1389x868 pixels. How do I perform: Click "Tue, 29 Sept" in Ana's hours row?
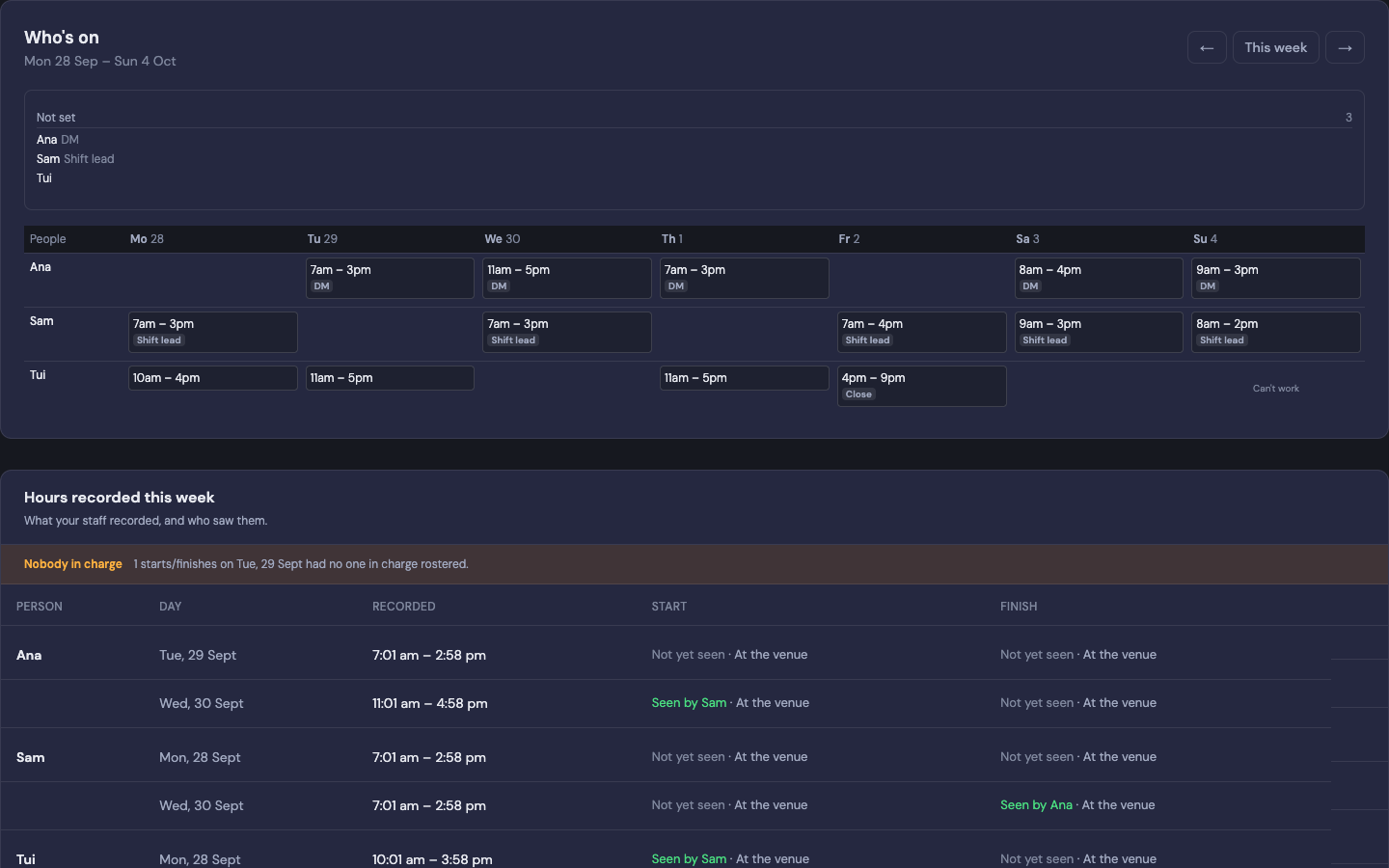[x=198, y=656]
